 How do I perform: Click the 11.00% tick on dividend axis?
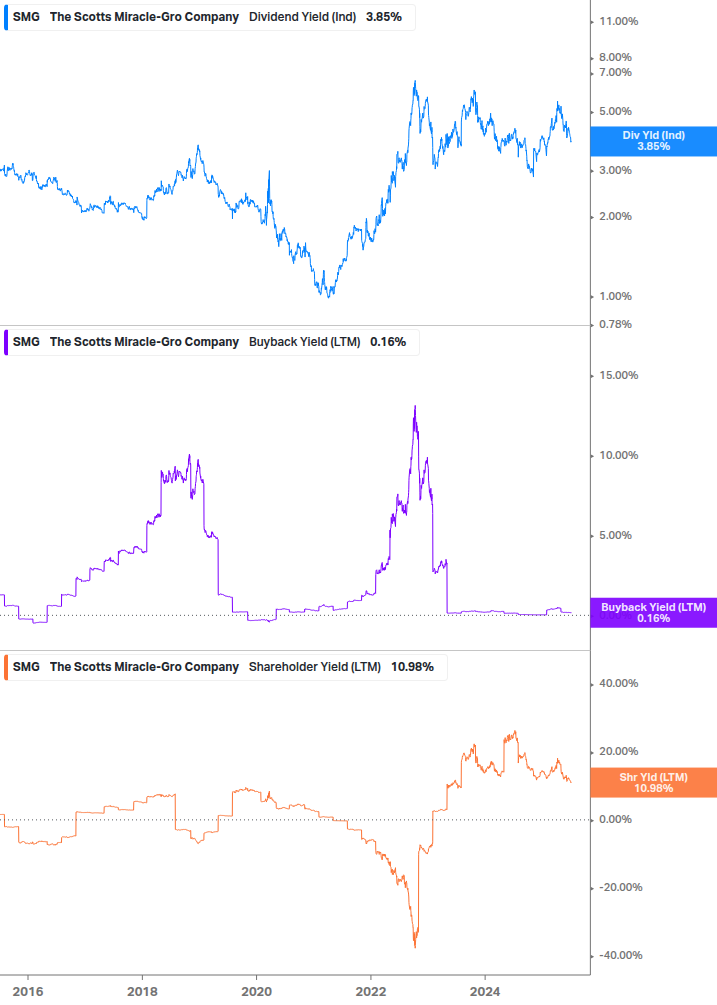tap(618, 22)
